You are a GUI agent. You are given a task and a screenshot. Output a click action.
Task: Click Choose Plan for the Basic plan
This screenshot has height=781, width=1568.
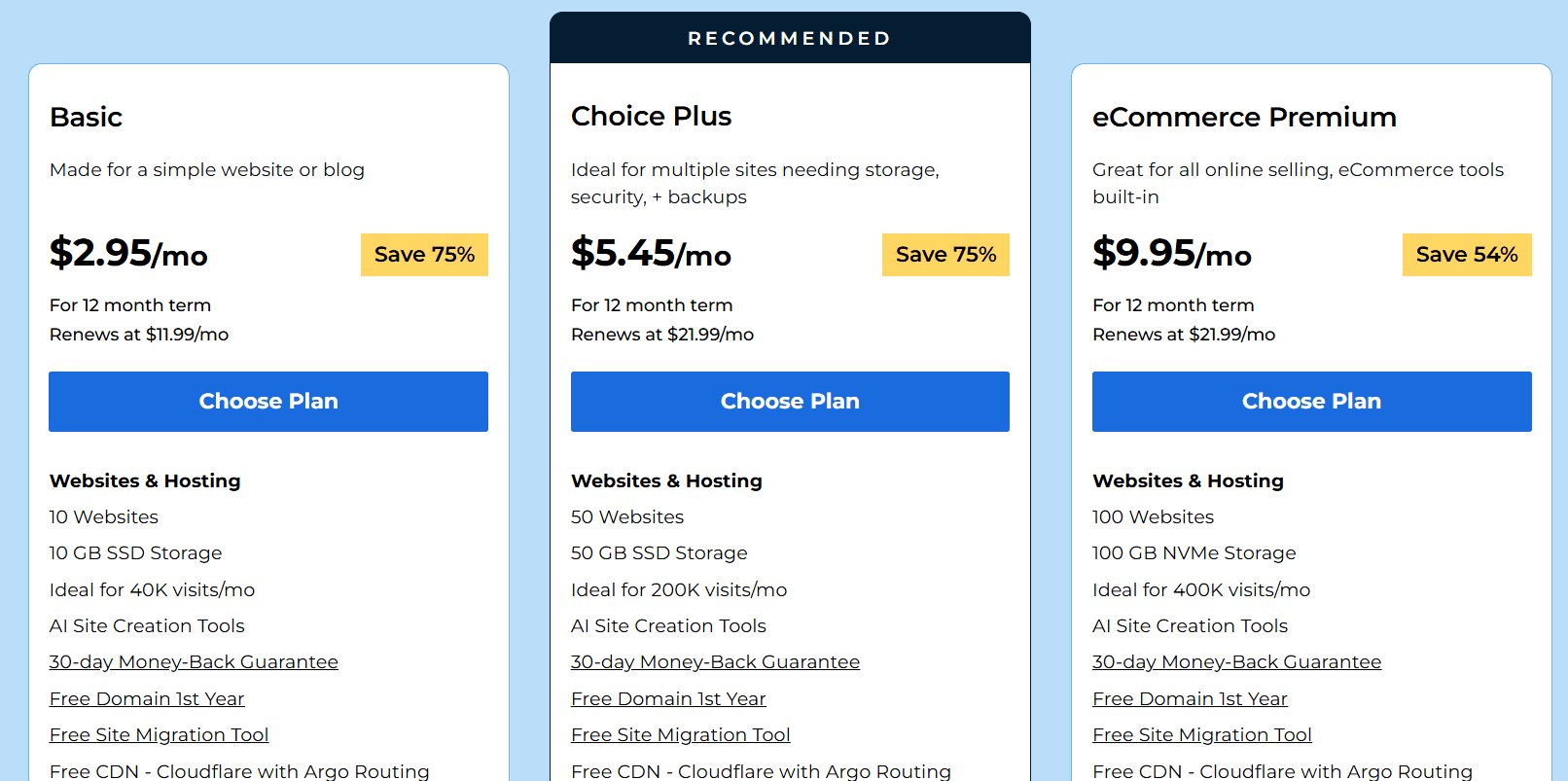pyautogui.click(x=267, y=401)
